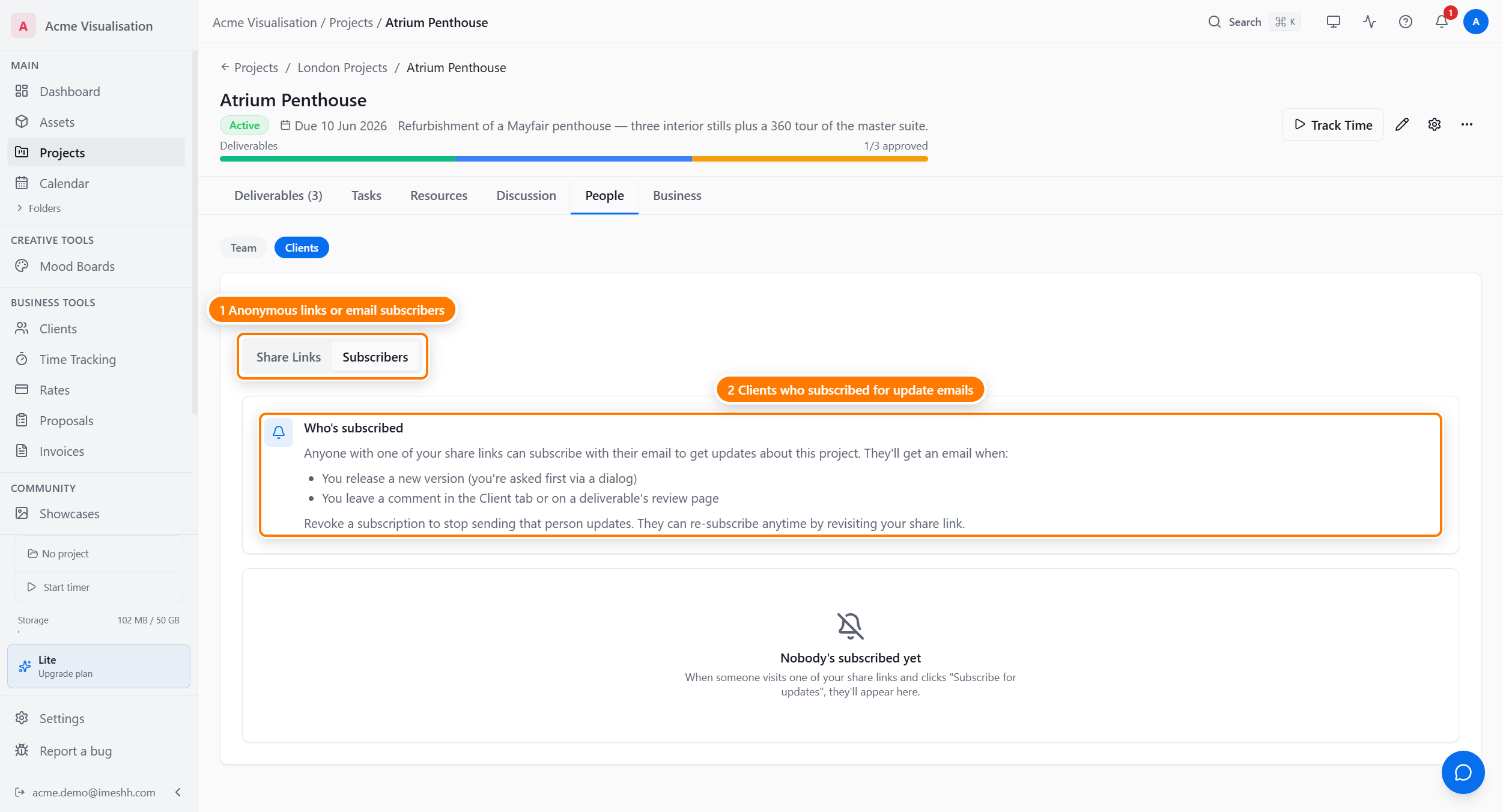The height and width of the screenshot is (812, 1503).
Task: Click the Due 10 Jun 2026 date
Action: (x=334, y=126)
